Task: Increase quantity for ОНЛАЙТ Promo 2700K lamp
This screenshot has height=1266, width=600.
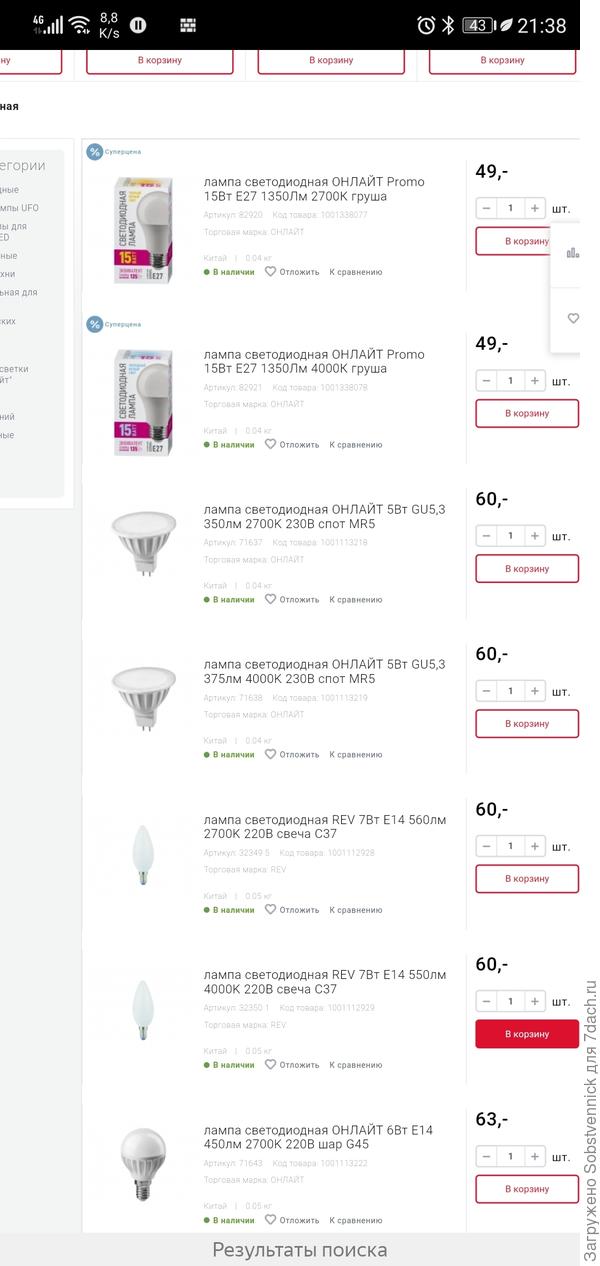Action: click(x=535, y=209)
